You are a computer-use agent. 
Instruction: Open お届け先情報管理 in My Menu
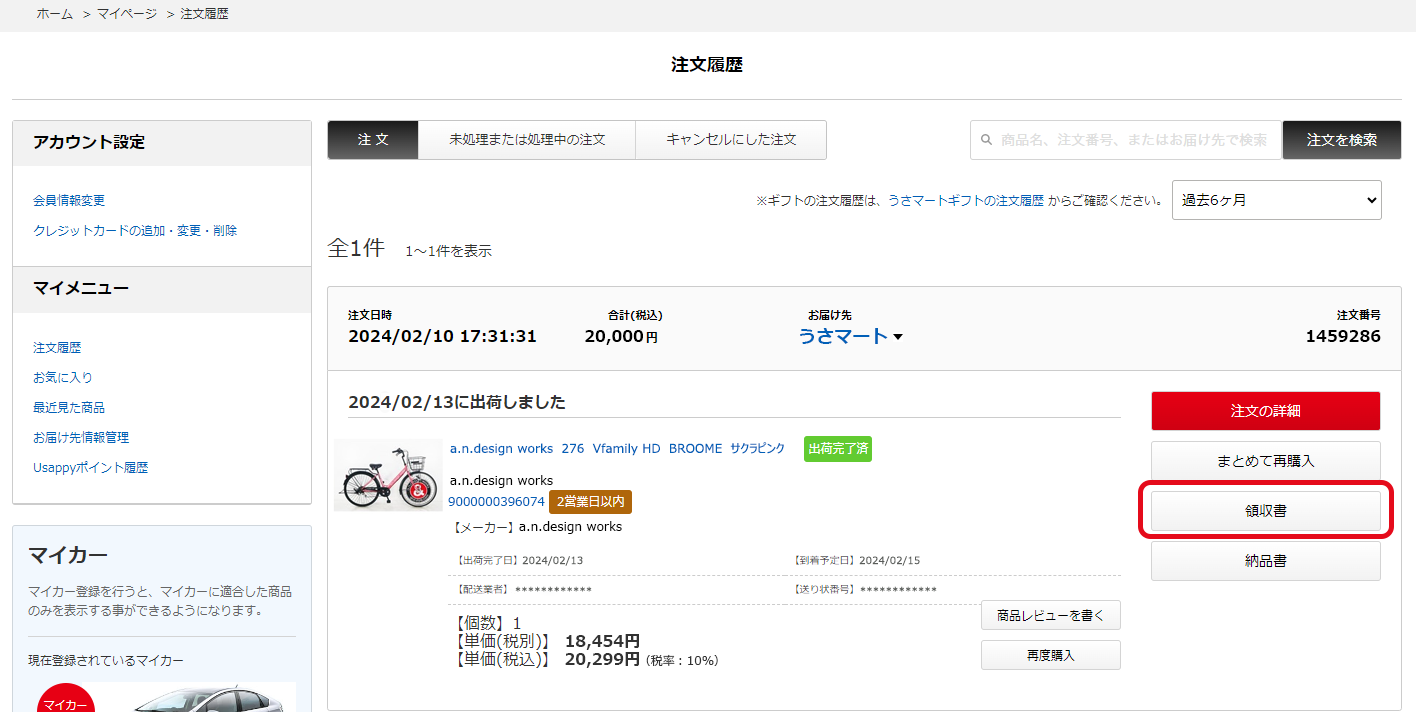click(x=81, y=437)
